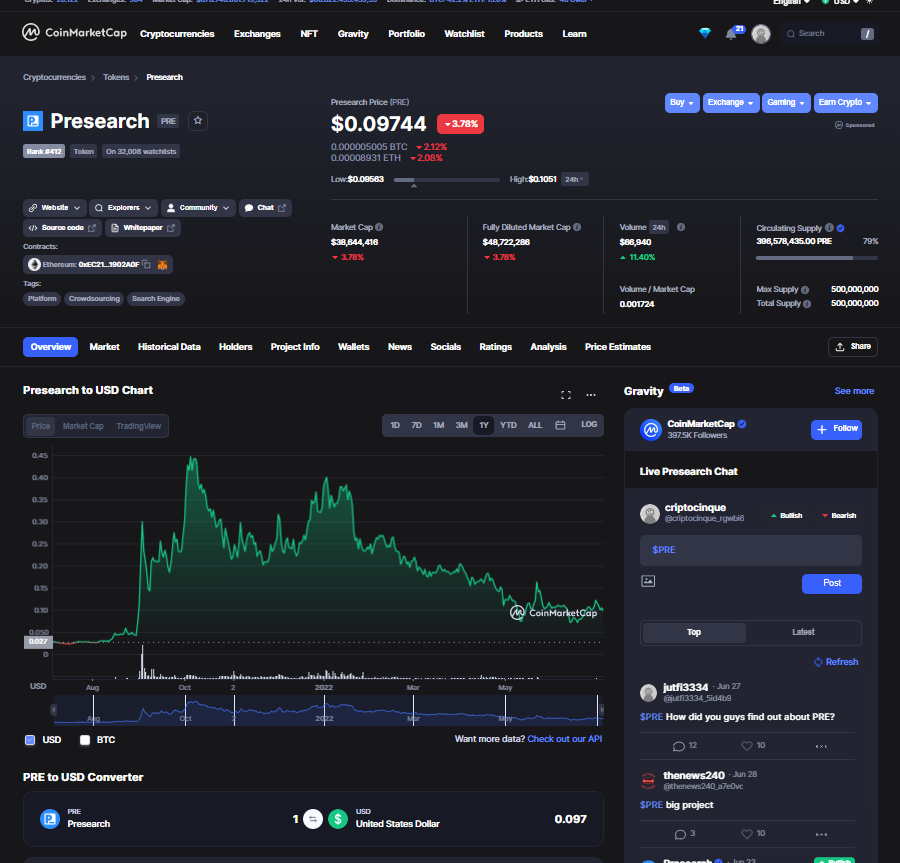Click the Share button
This screenshot has width=900, height=863.
coord(852,347)
